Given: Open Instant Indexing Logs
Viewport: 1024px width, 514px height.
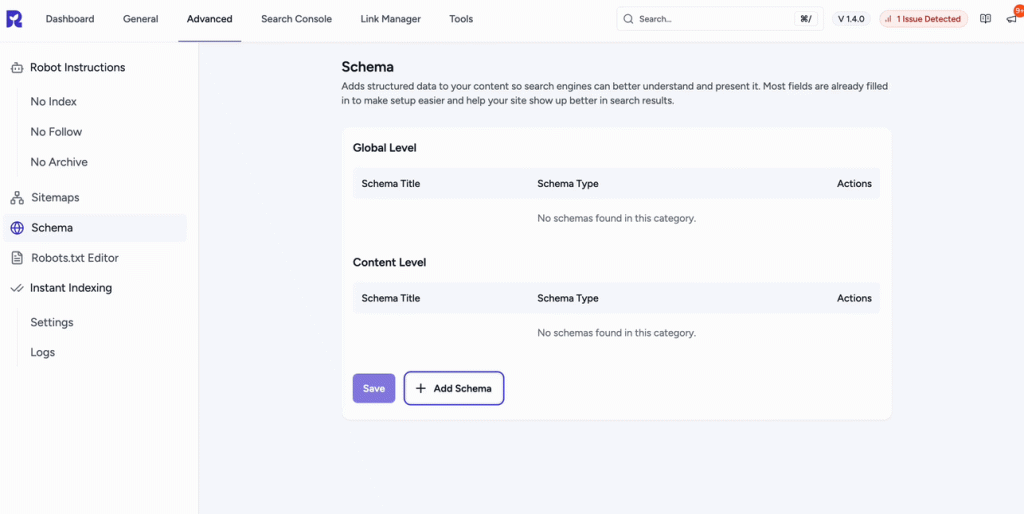Looking at the screenshot, I should pos(43,352).
